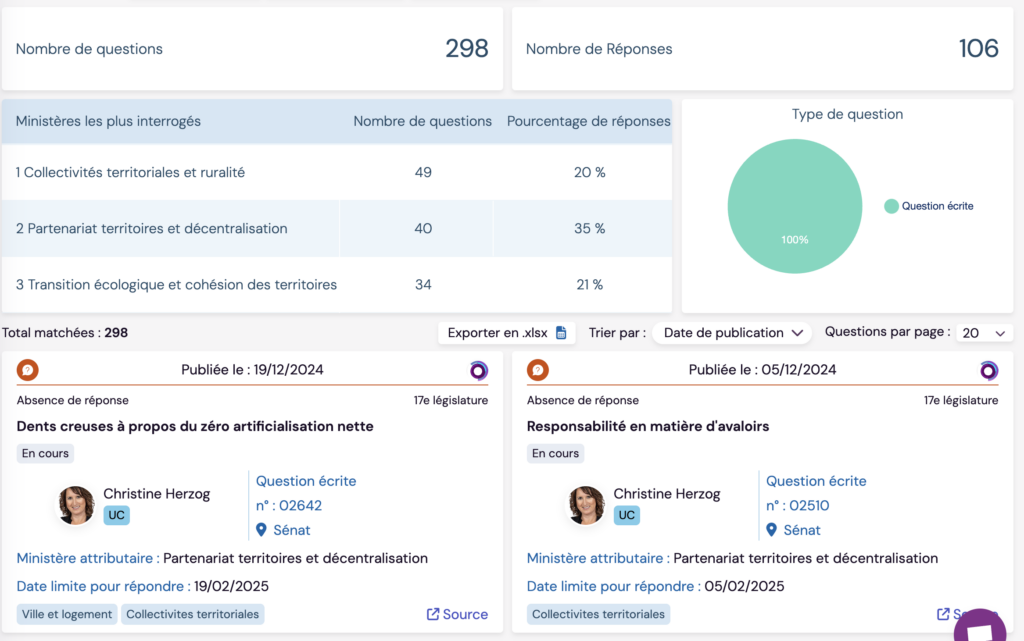Click orange chat icon on 05/12/2024 card
Screen dimensions: 1024x641
538,370
